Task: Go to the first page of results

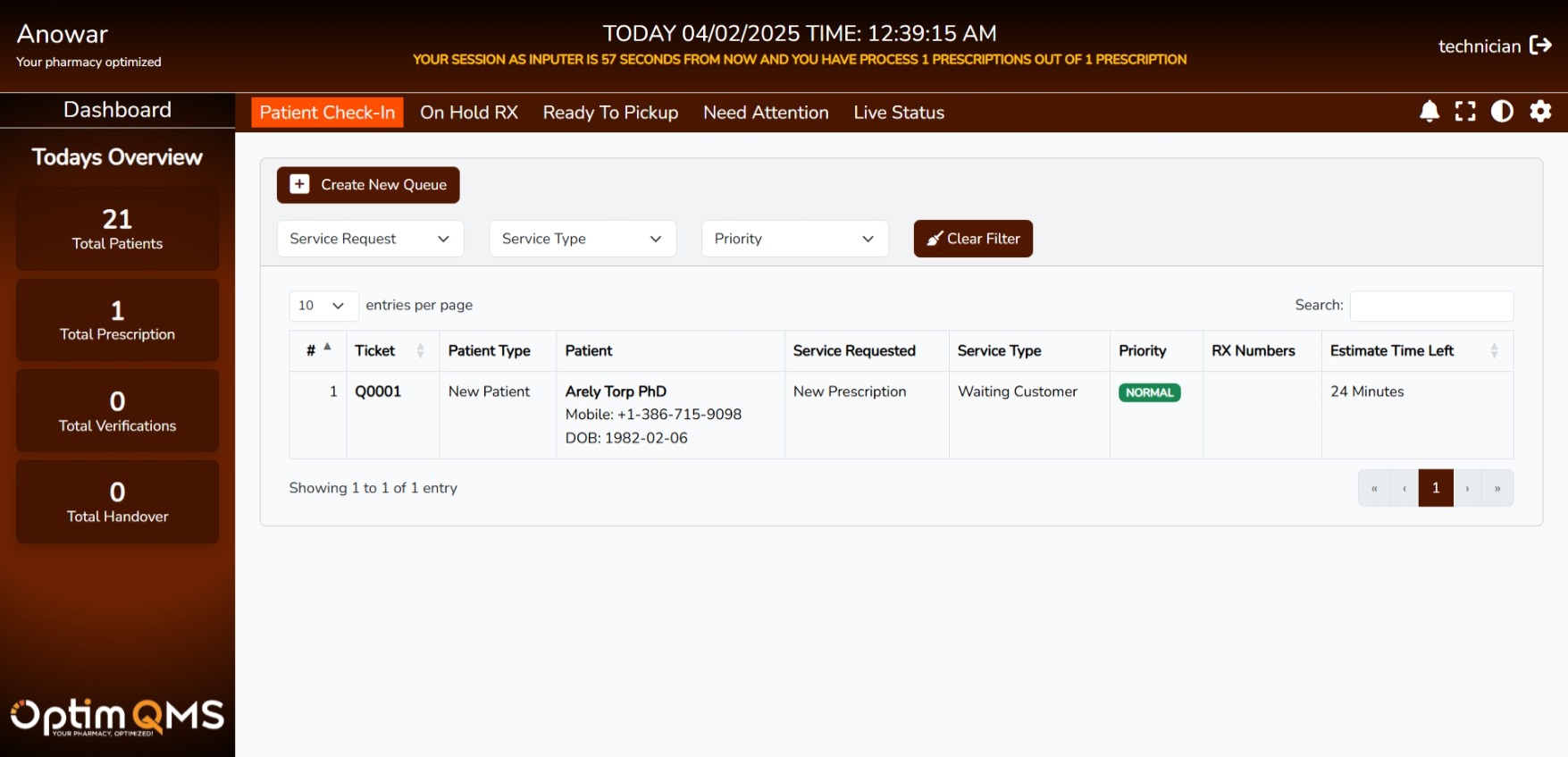Action: point(1374,488)
